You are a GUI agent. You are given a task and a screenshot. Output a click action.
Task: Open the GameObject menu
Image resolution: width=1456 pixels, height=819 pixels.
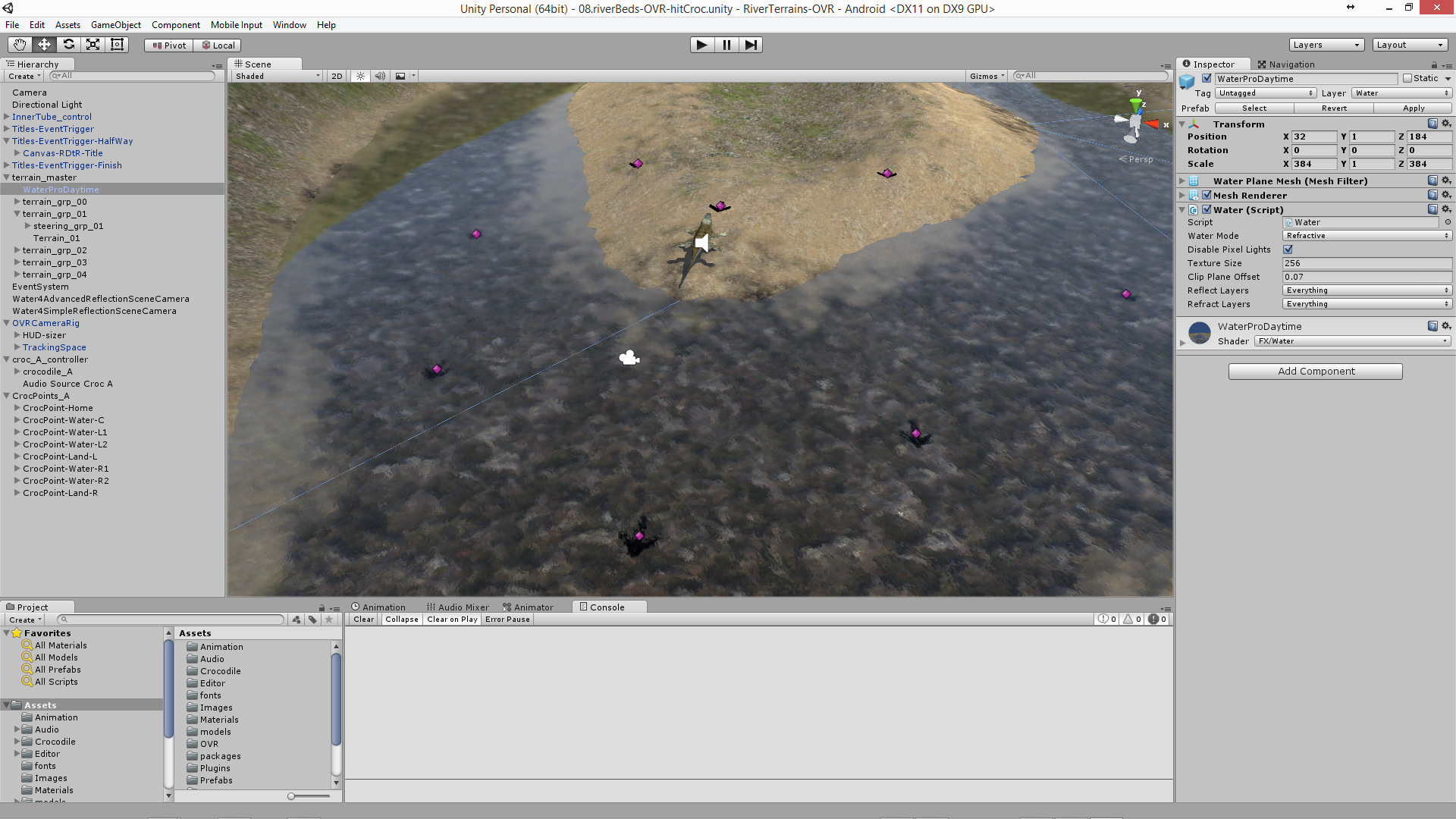click(x=115, y=25)
